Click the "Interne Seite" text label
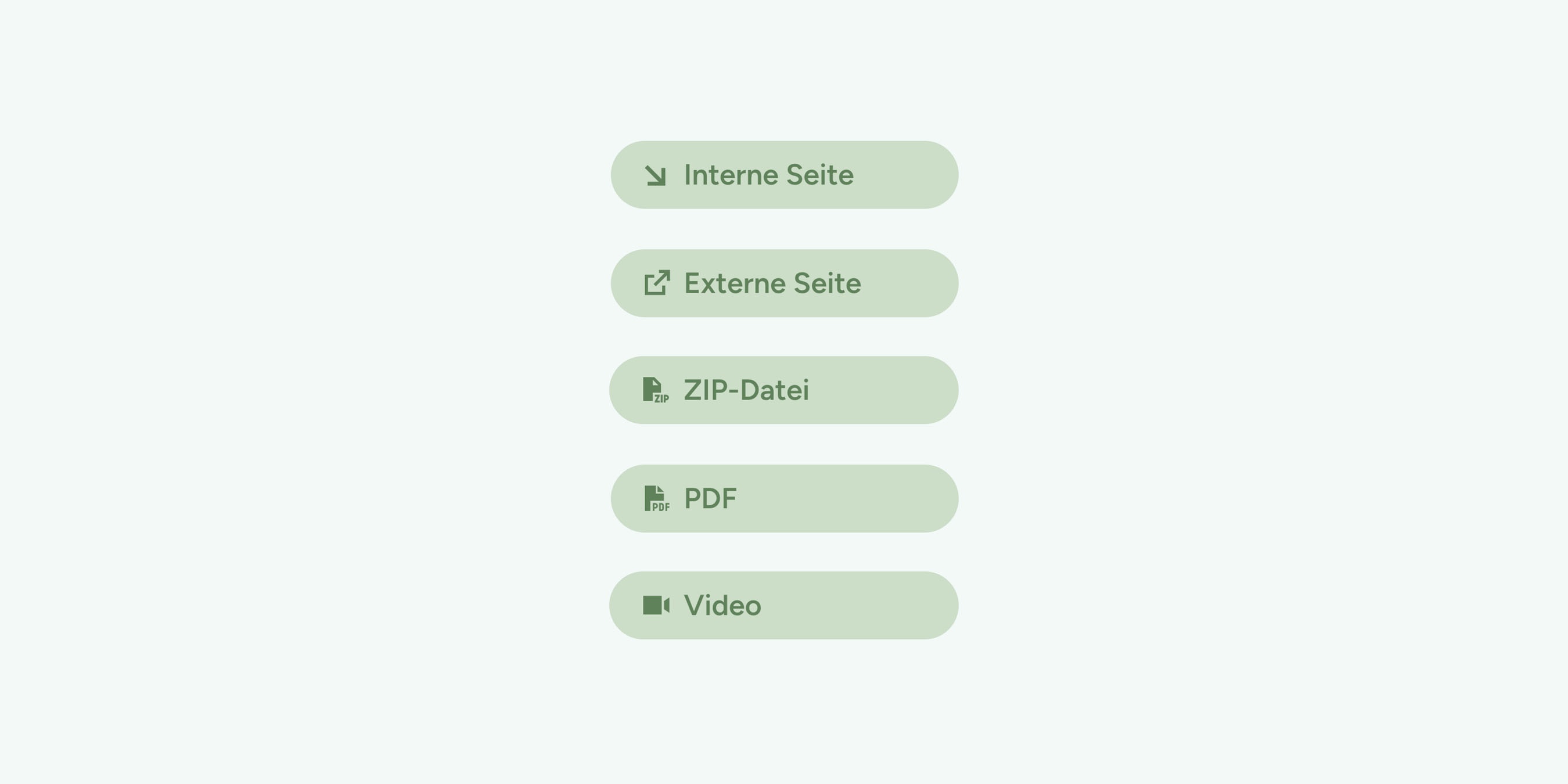The image size is (1568, 784). (x=768, y=175)
